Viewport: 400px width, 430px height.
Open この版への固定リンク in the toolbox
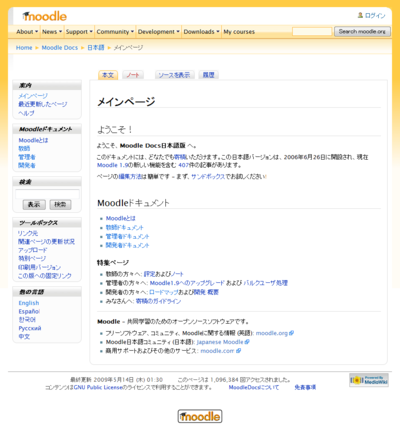pyautogui.click(x=45, y=276)
